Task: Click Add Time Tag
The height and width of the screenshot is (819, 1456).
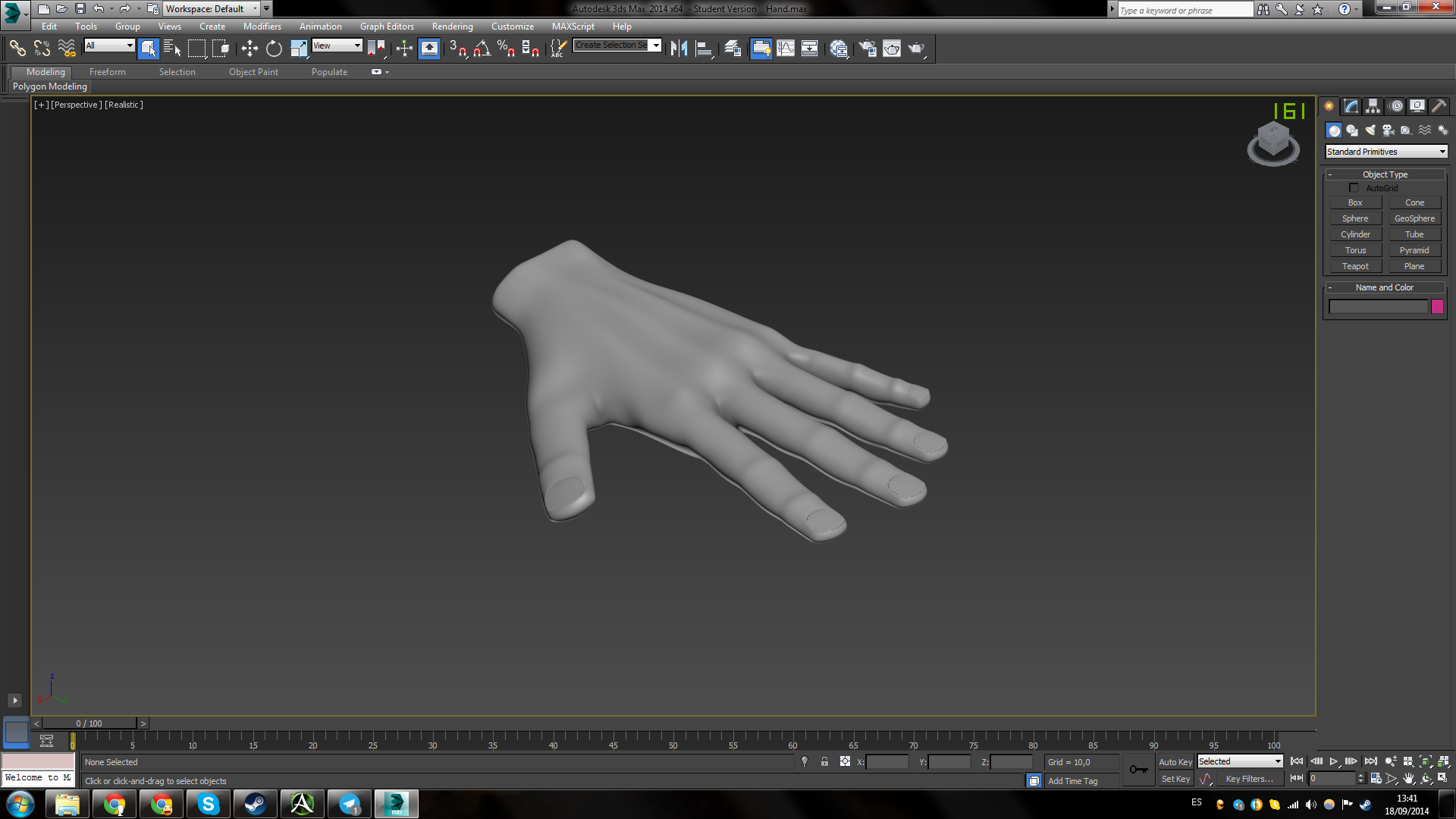Action: [1072, 781]
